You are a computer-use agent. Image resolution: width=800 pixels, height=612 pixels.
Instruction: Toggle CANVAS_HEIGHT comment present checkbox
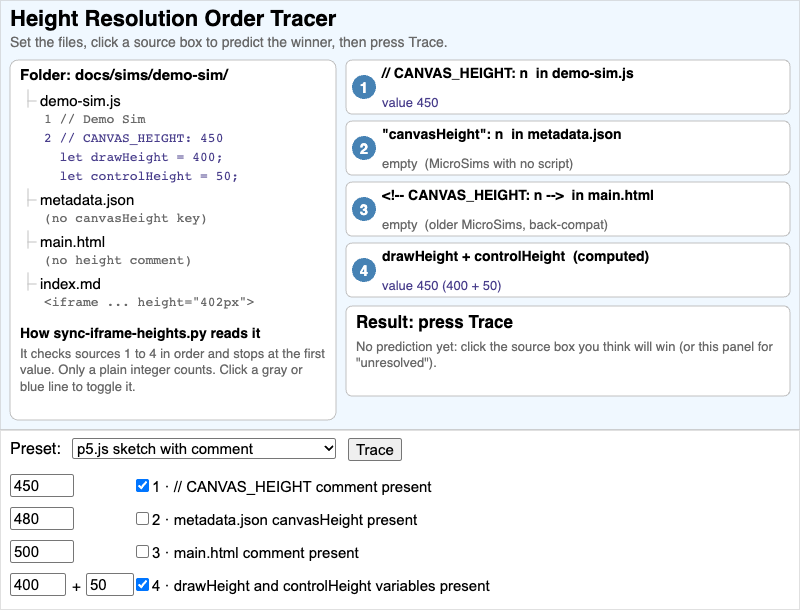142,486
